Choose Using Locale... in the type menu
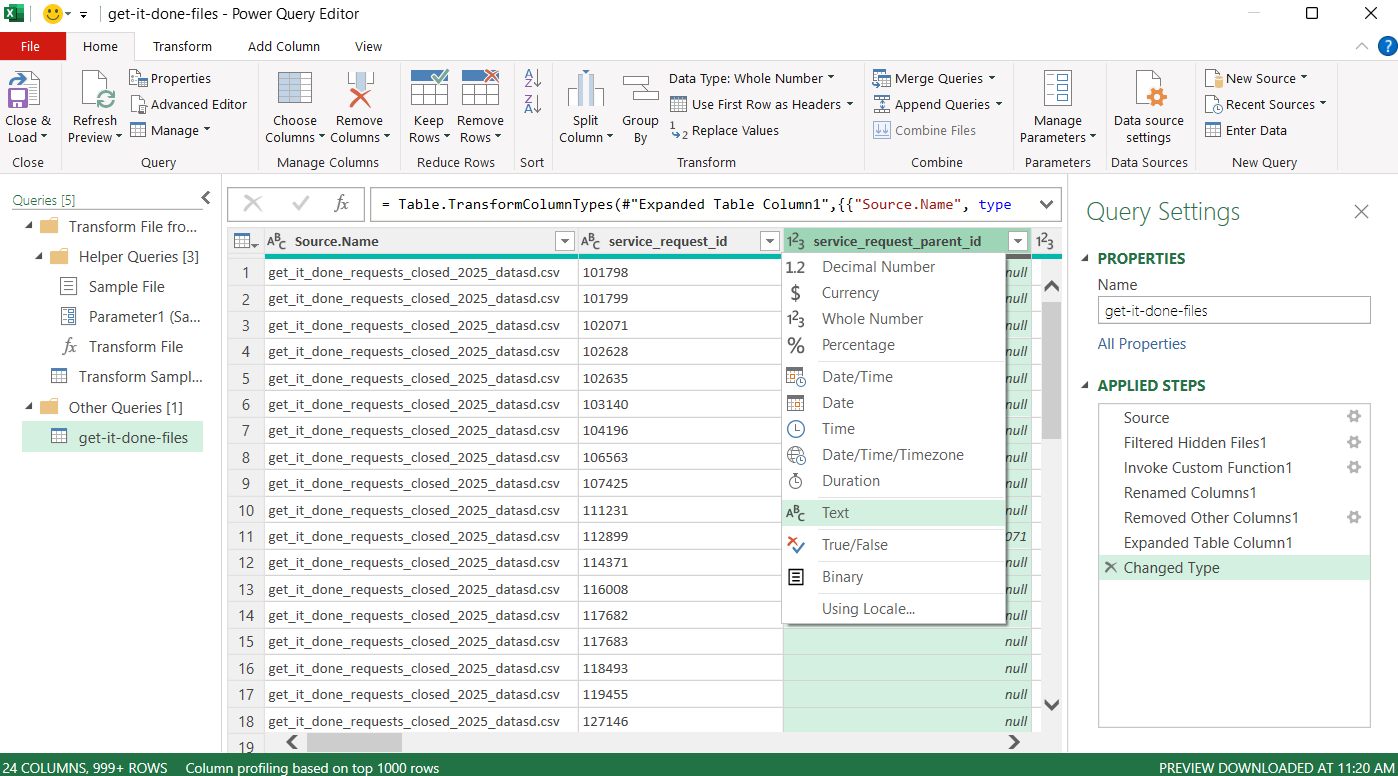The height and width of the screenshot is (776, 1398). (893, 609)
